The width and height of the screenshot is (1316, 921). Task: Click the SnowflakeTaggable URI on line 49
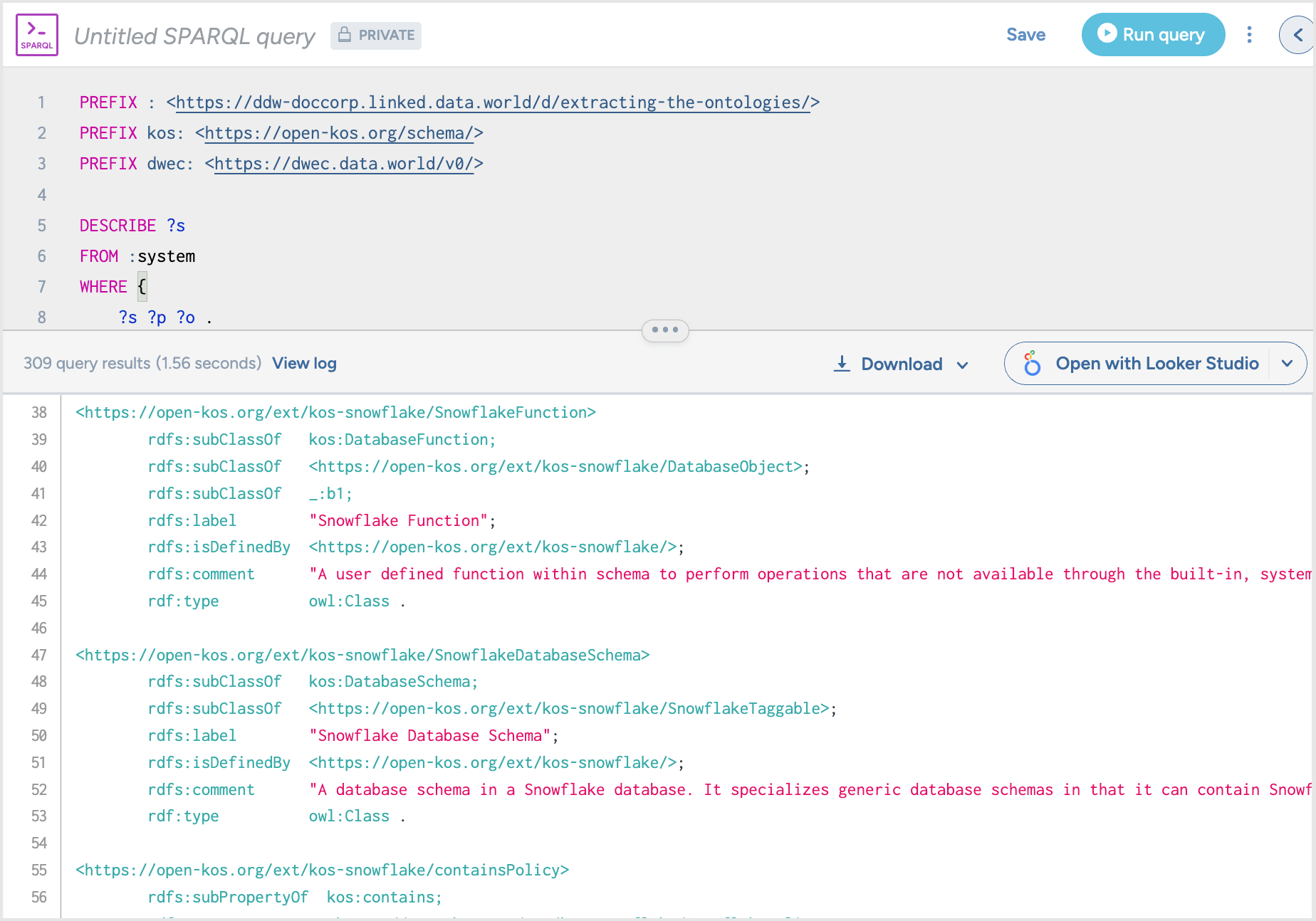click(x=569, y=709)
